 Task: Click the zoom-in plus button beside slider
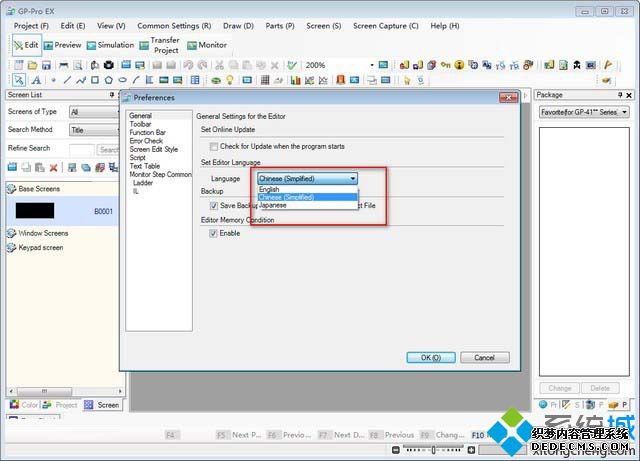tap(471, 450)
